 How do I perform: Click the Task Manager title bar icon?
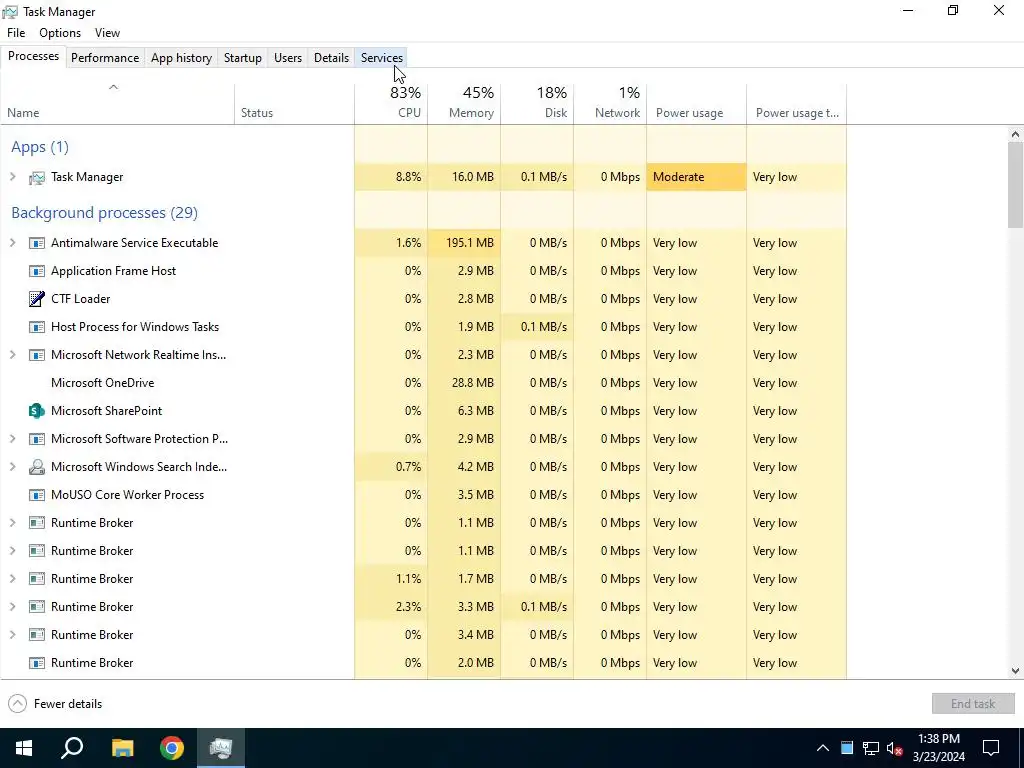tap(10, 12)
